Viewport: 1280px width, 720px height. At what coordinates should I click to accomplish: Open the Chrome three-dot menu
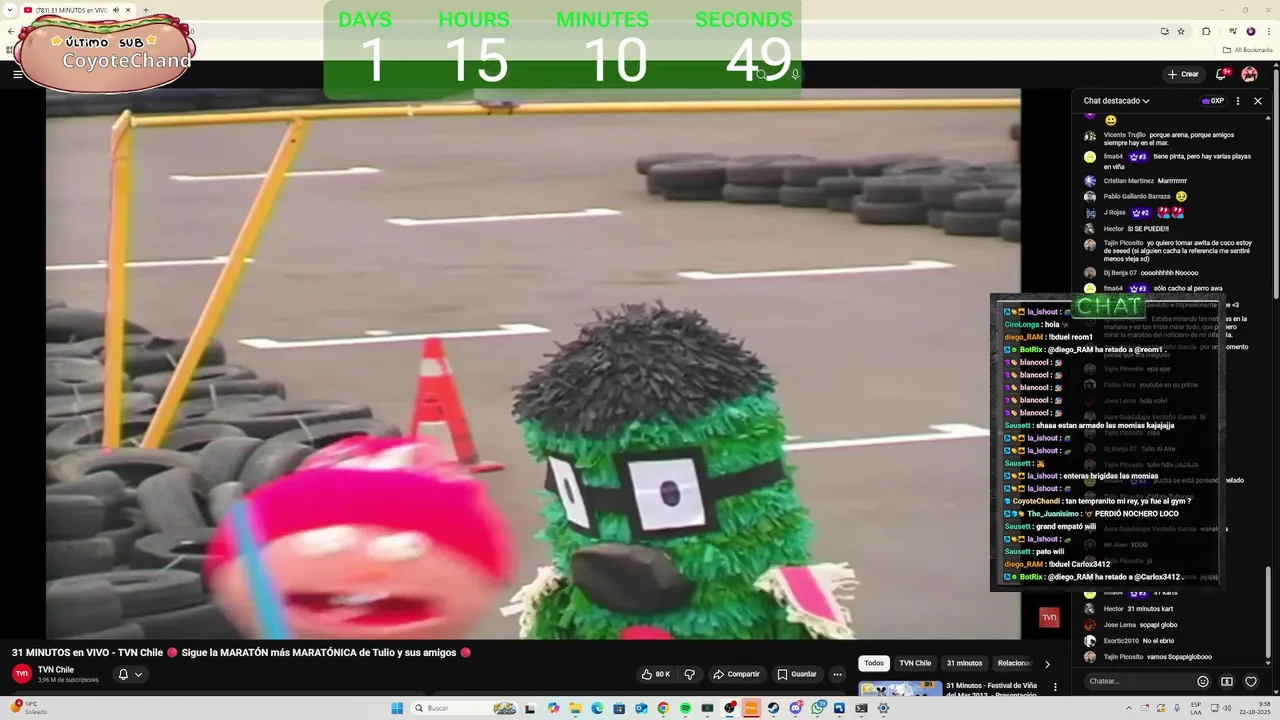[1269, 31]
